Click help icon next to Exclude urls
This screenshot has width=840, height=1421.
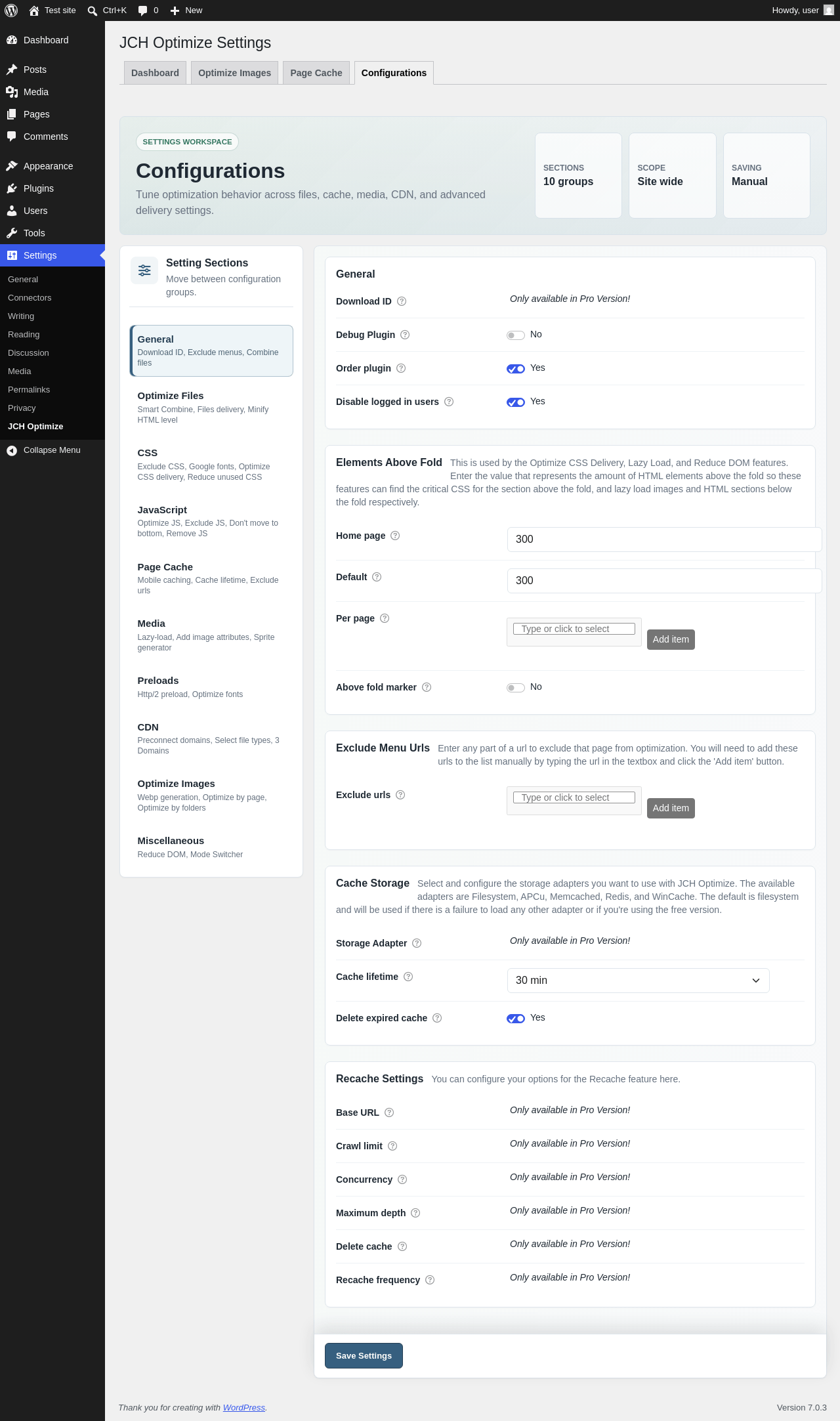point(400,795)
